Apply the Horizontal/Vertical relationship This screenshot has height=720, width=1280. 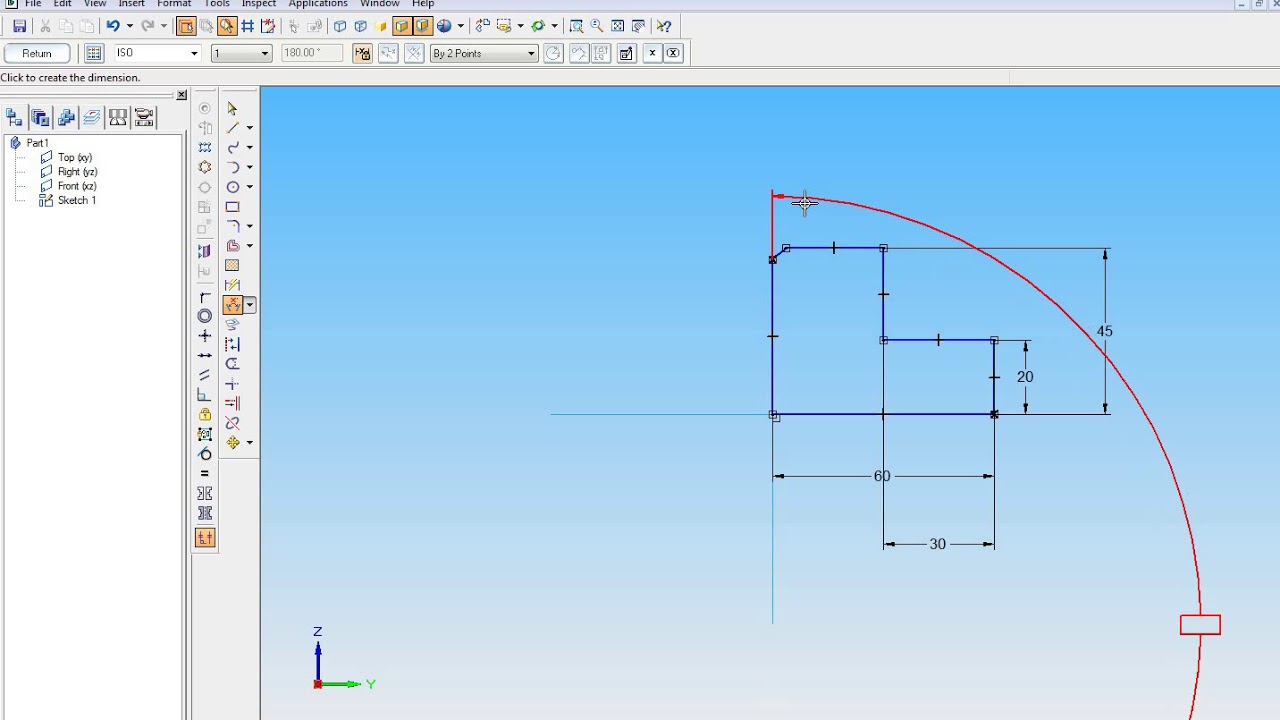pos(205,336)
